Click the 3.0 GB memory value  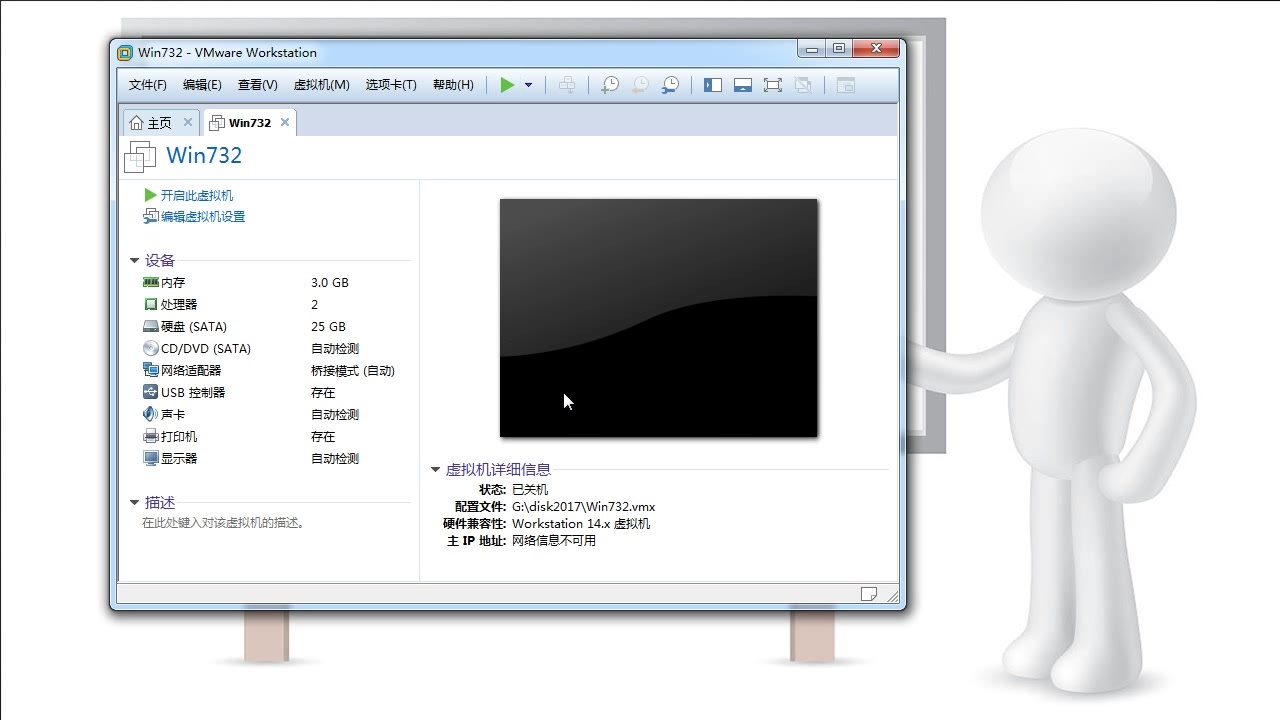click(330, 283)
